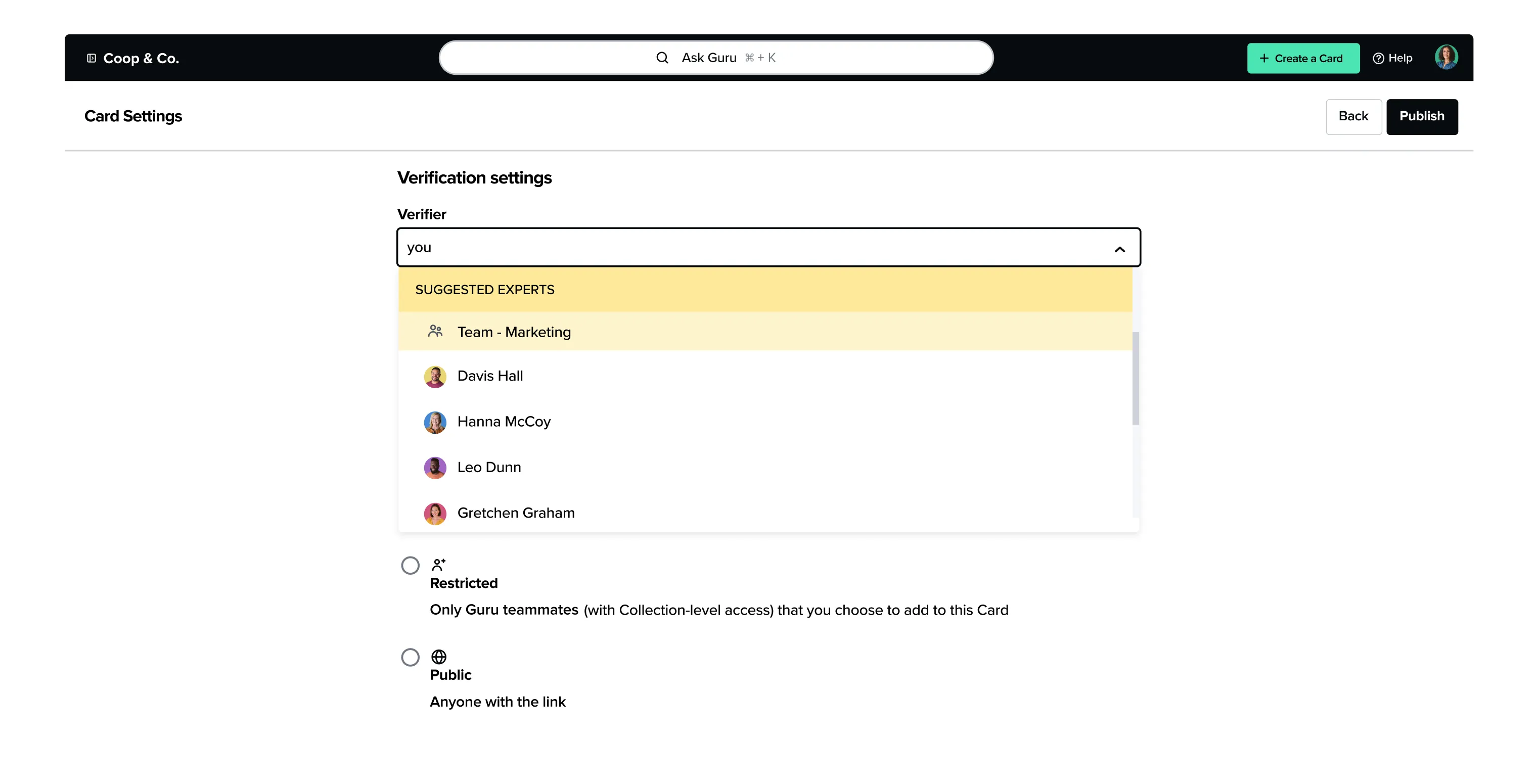Click the search magnifier icon in Ask Guru
This screenshot has height=784, width=1538.
click(x=661, y=58)
